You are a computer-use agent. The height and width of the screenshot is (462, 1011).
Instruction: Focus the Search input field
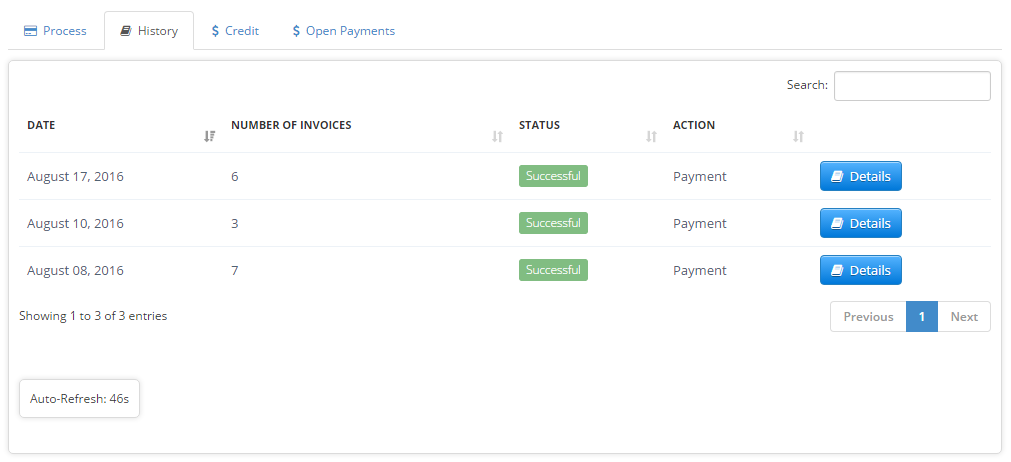coord(912,86)
